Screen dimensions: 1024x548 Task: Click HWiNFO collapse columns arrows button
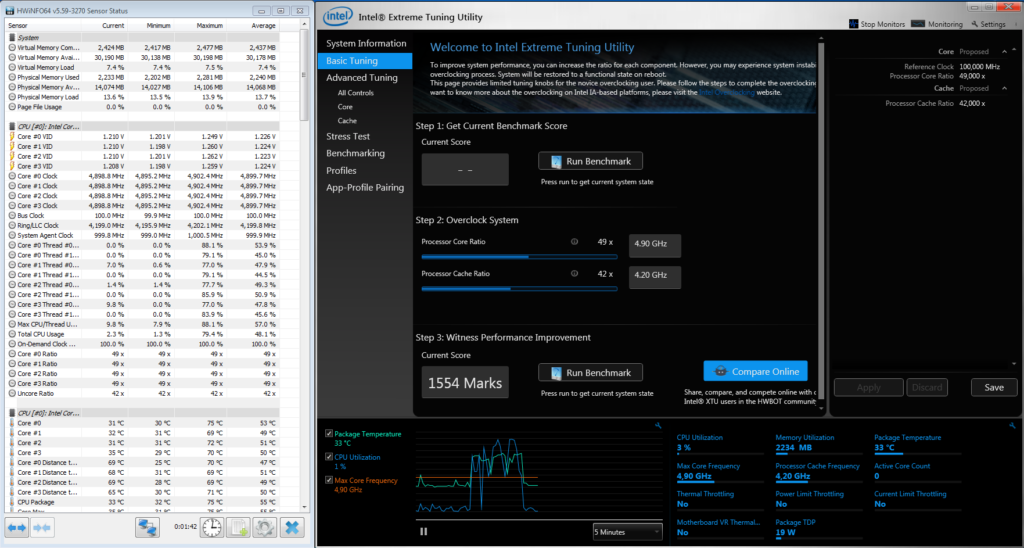click(x=42, y=527)
